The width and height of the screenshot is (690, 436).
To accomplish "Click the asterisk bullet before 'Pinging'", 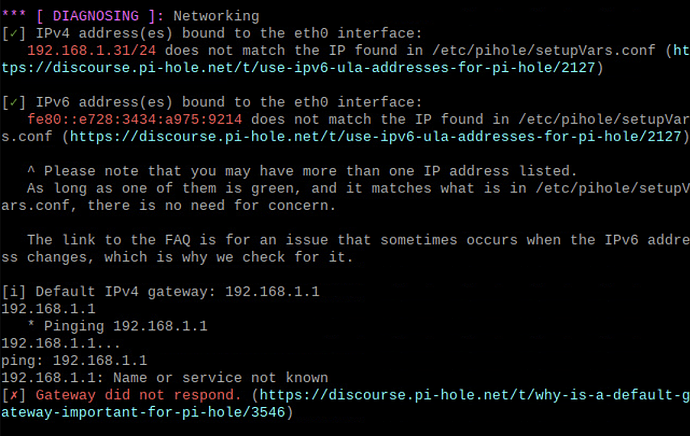I will 31,326.
